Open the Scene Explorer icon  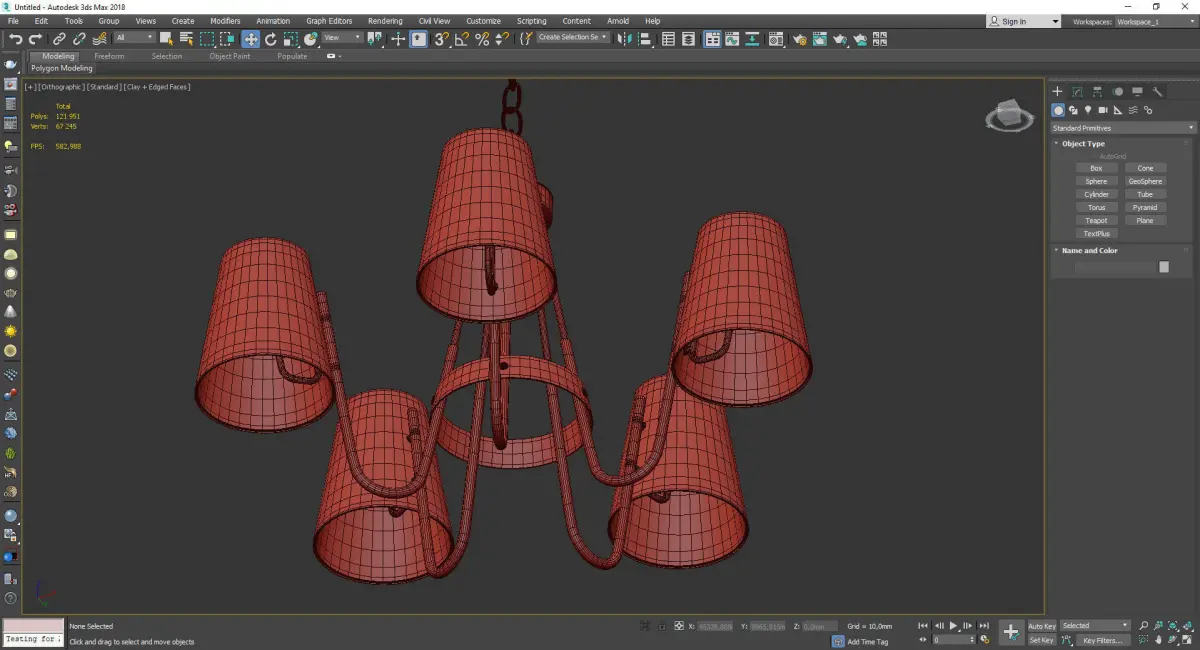coord(668,39)
